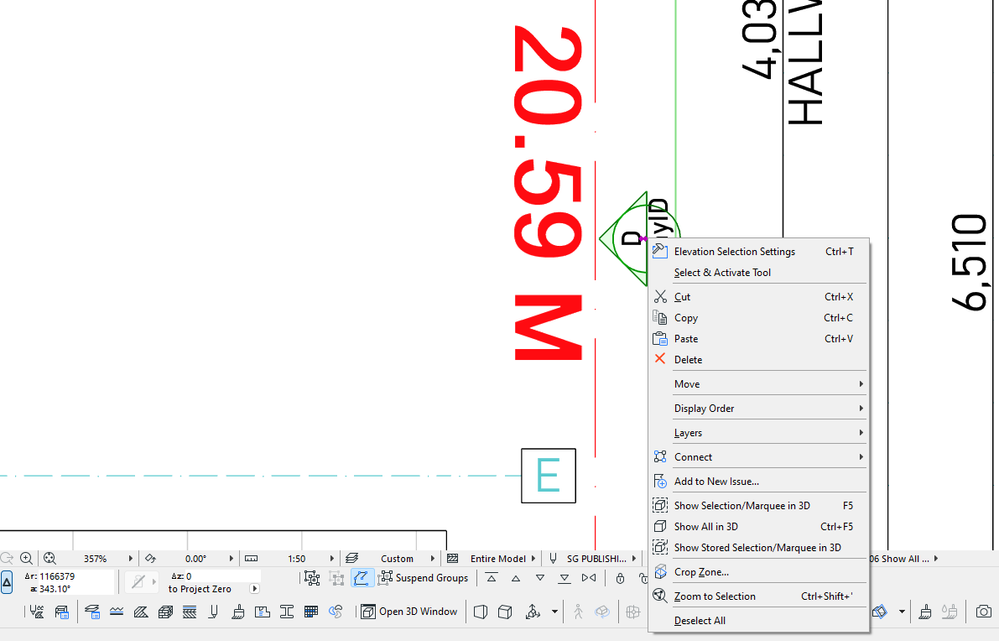This screenshot has width=999, height=641.
Task: Click the camera snapshot icon
Action: [x=984, y=612]
